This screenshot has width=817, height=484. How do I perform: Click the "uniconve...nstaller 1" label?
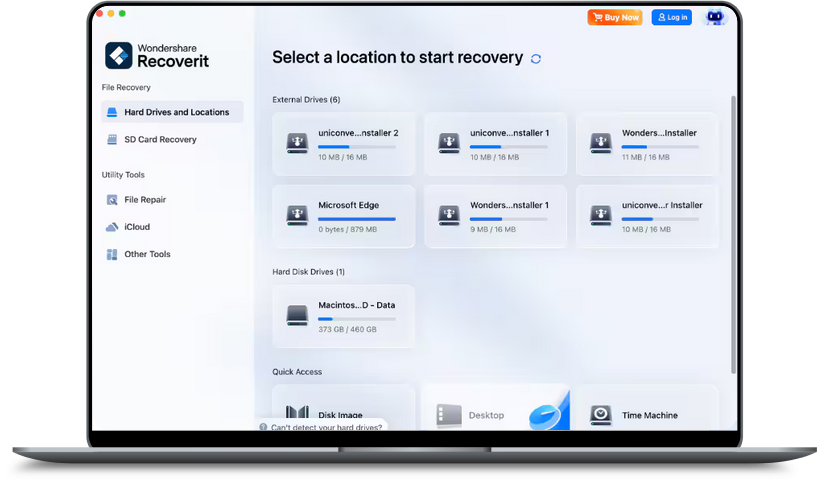tap(509, 133)
